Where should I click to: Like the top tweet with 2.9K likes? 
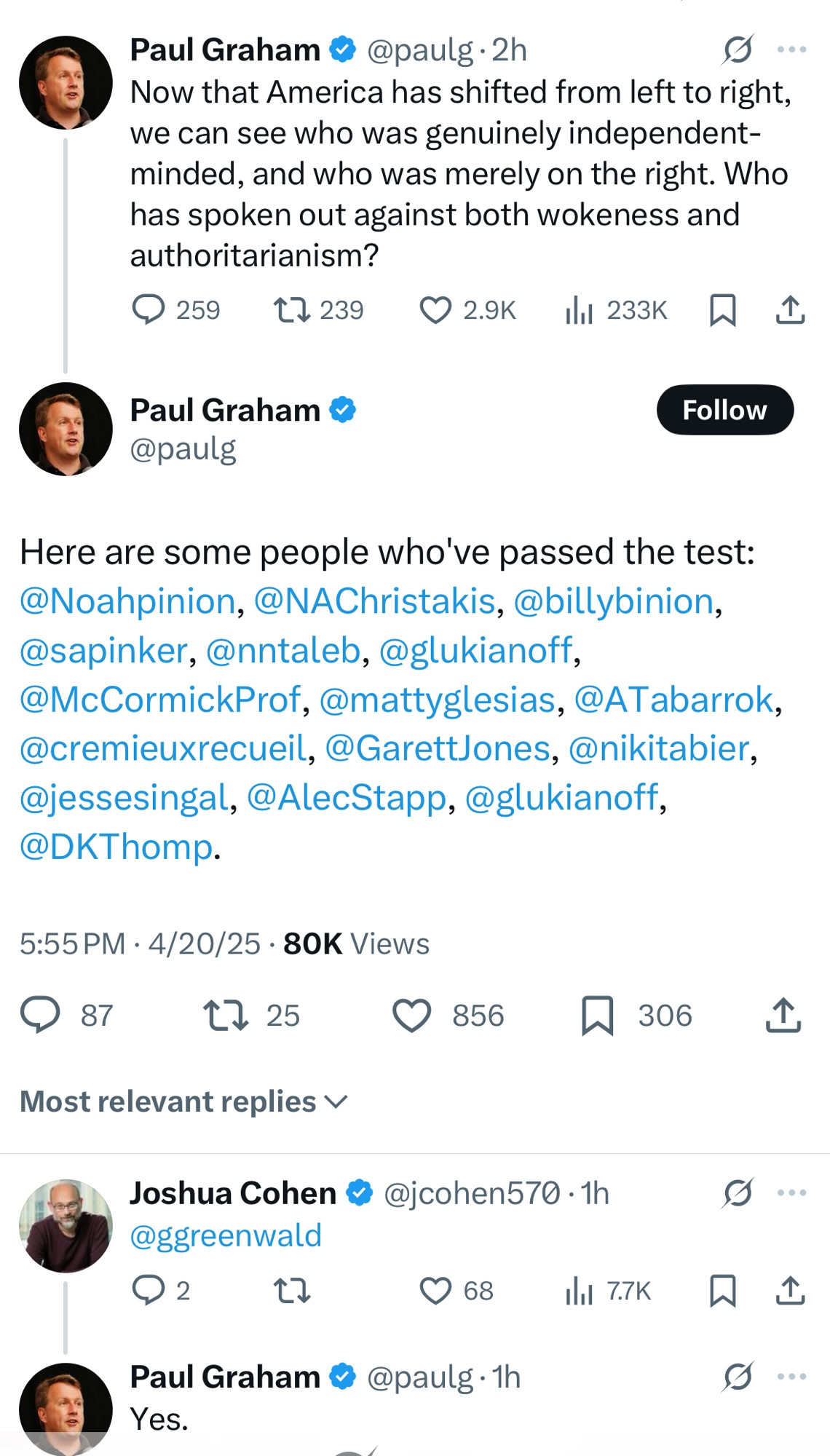(435, 310)
